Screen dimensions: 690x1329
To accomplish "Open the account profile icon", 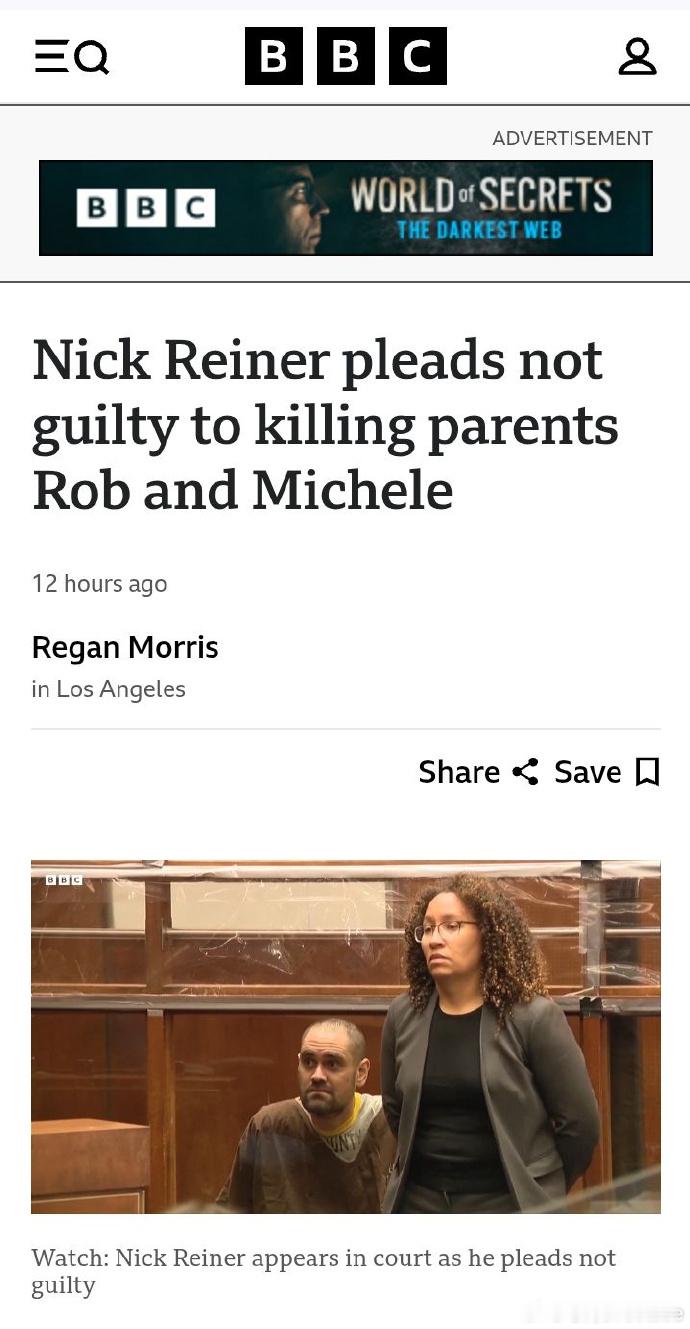I will click(637, 56).
